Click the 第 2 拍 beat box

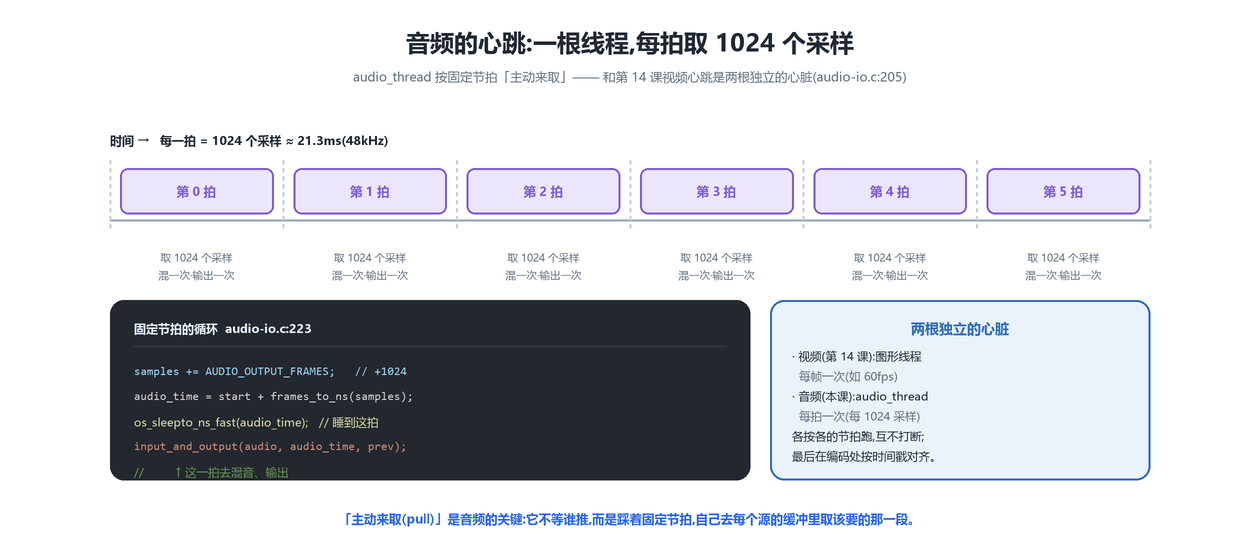tap(543, 191)
